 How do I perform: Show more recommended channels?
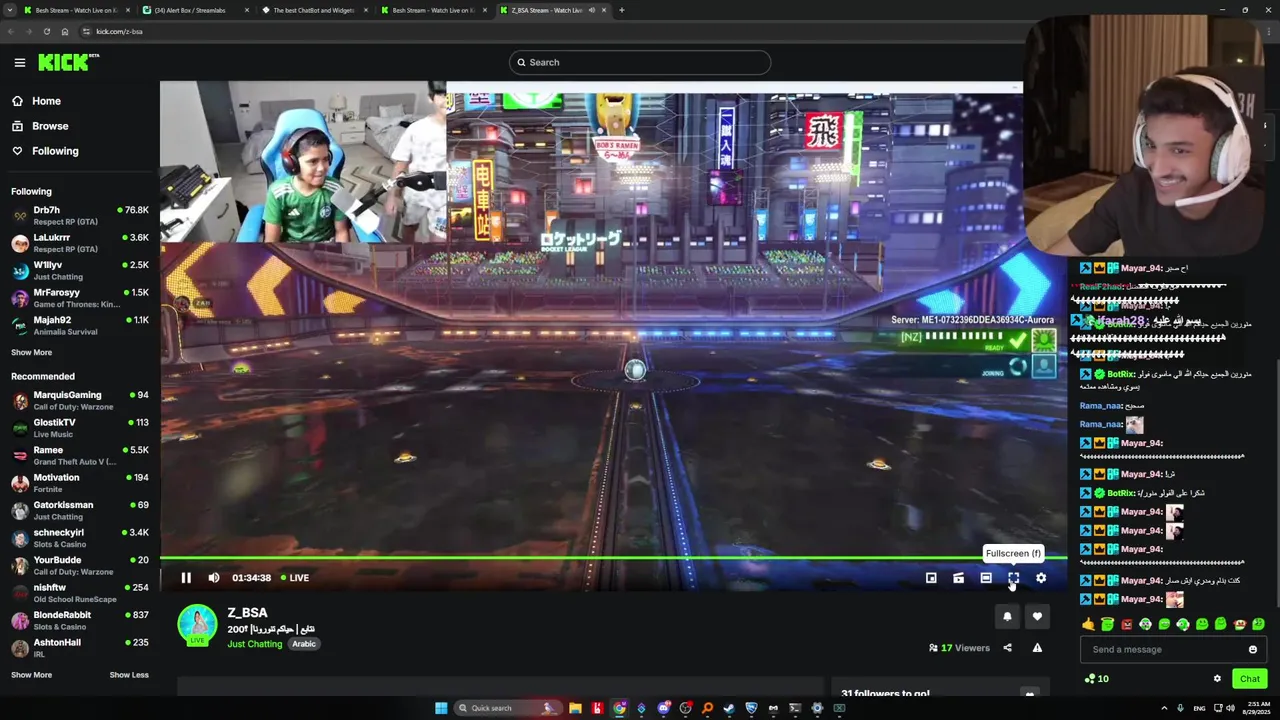pyautogui.click(x=32, y=675)
